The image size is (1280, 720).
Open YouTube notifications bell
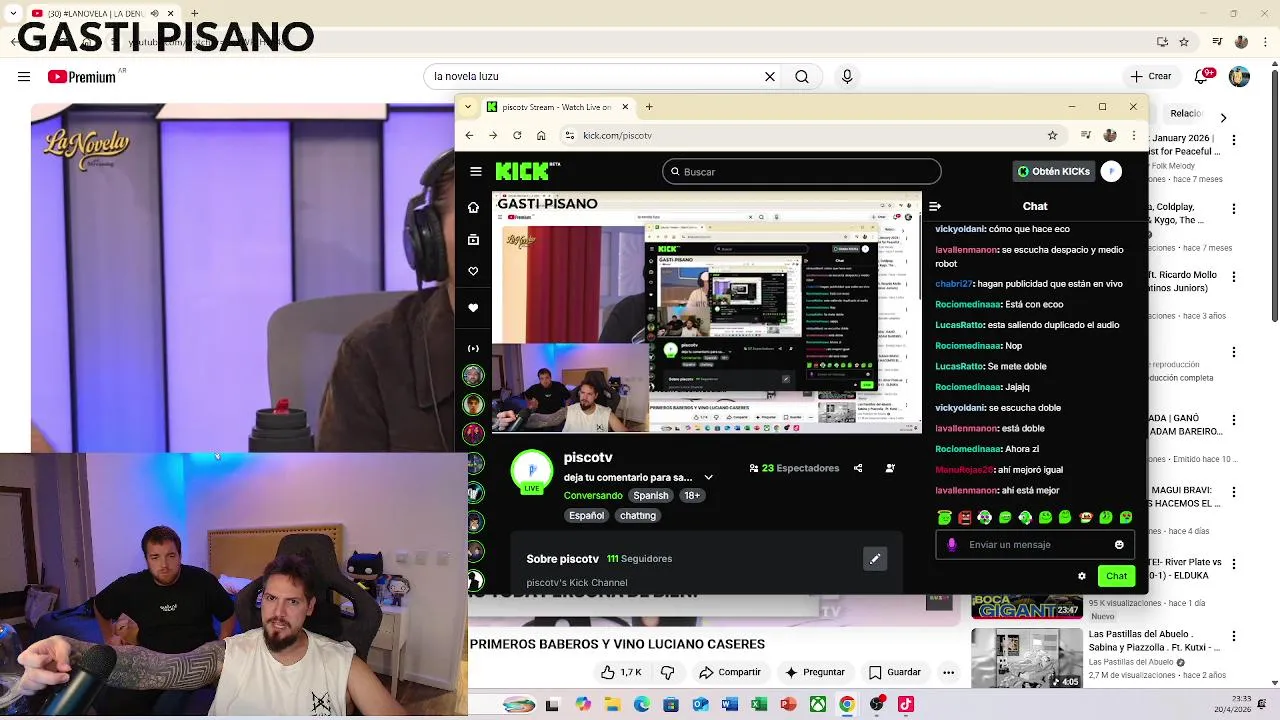coord(1204,76)
